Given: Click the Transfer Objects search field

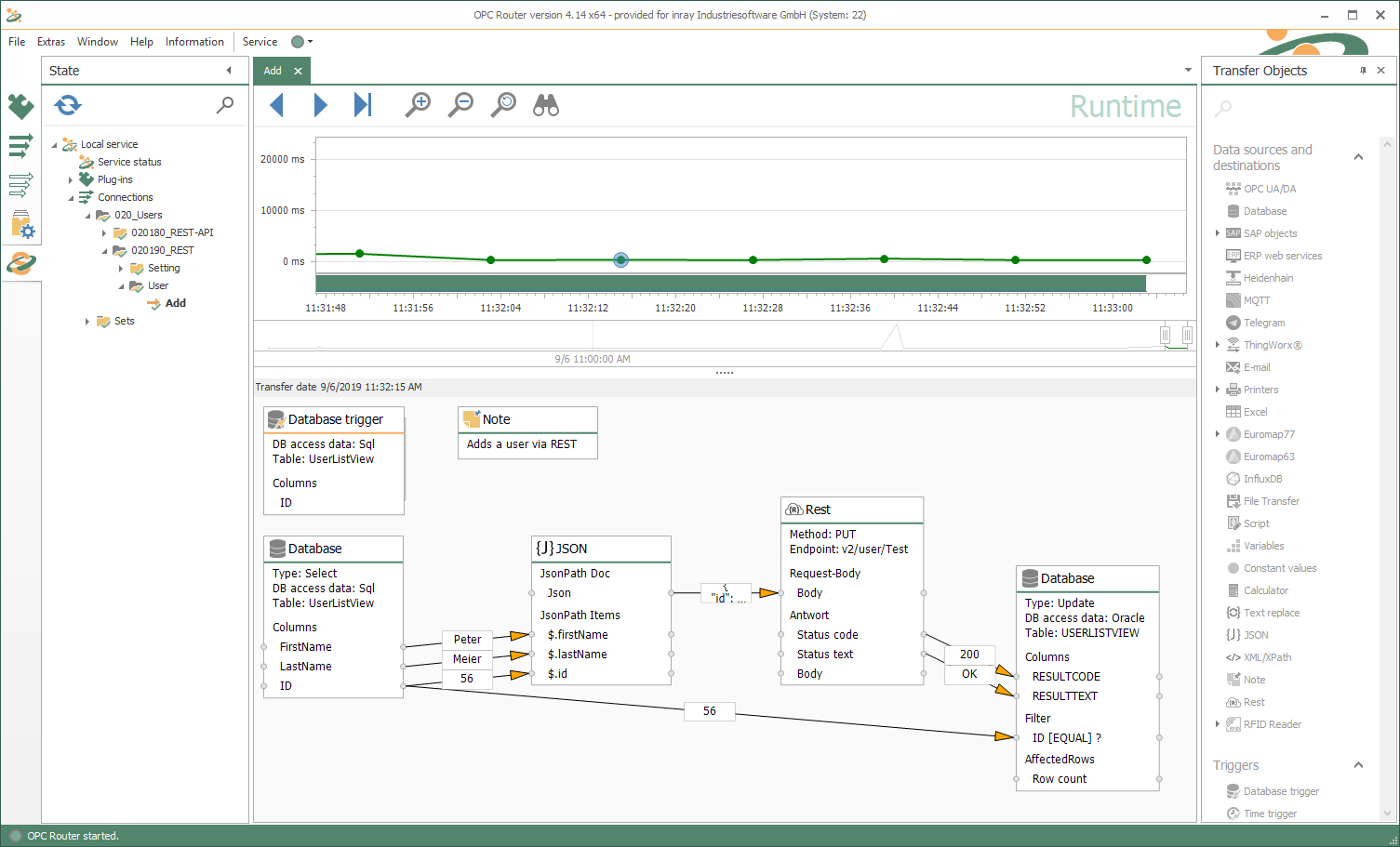Looking at the screenshot, I should click(1293, 109).
